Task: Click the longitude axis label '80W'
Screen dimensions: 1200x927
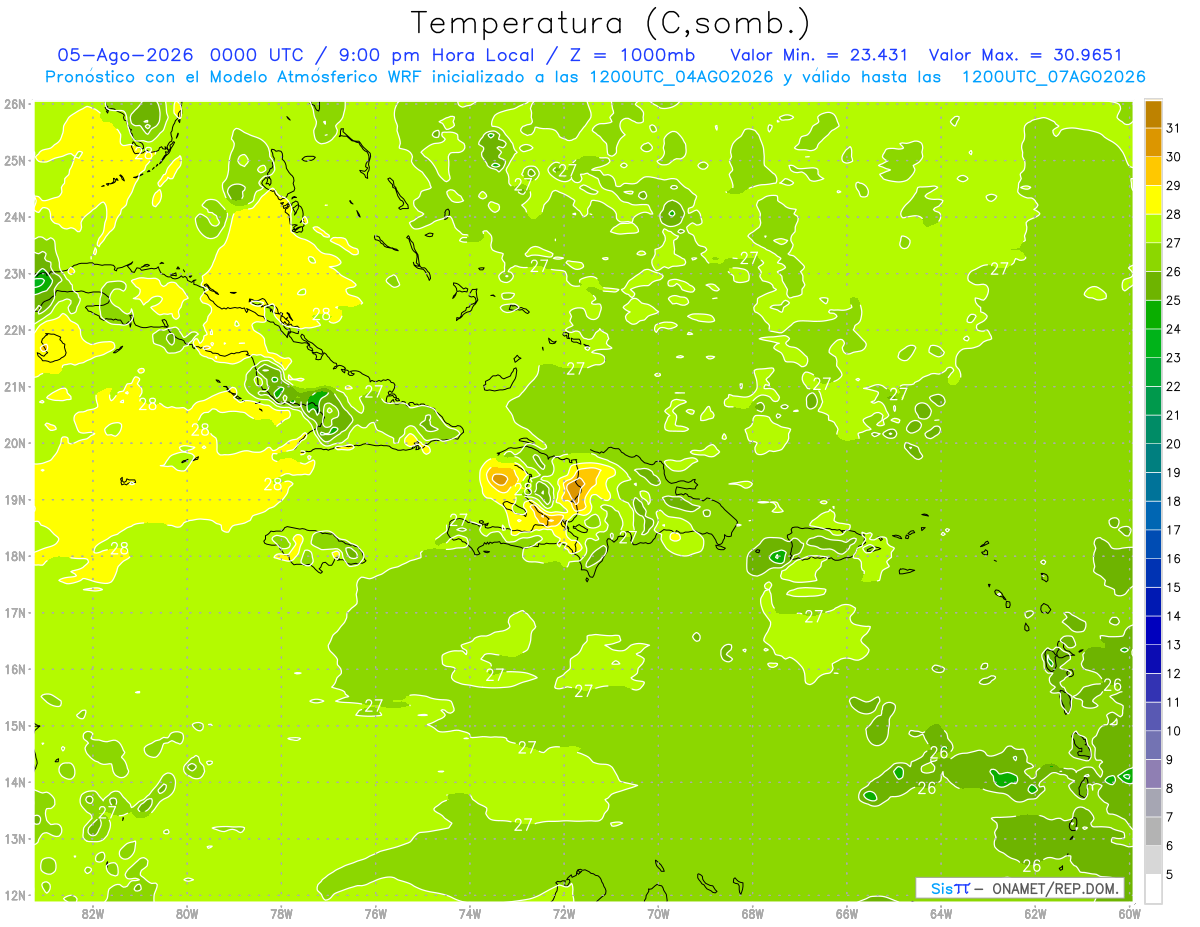Action: pos(187,913)
